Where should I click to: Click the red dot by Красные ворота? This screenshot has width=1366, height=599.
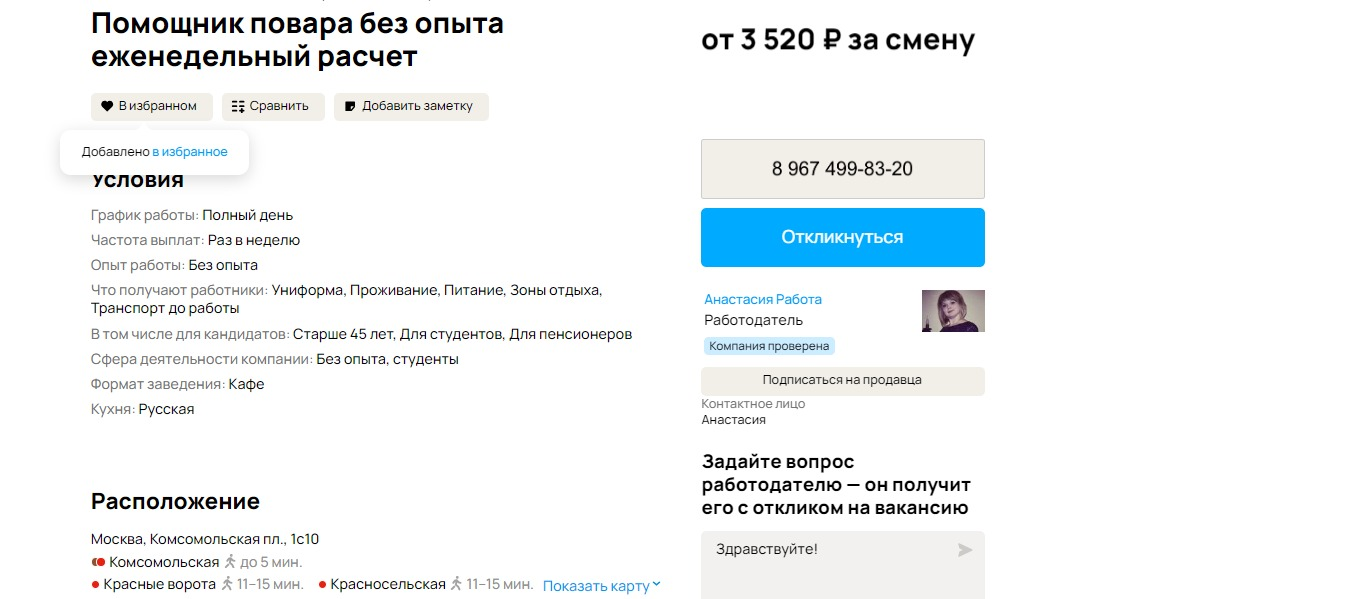(x=95, y=585)
